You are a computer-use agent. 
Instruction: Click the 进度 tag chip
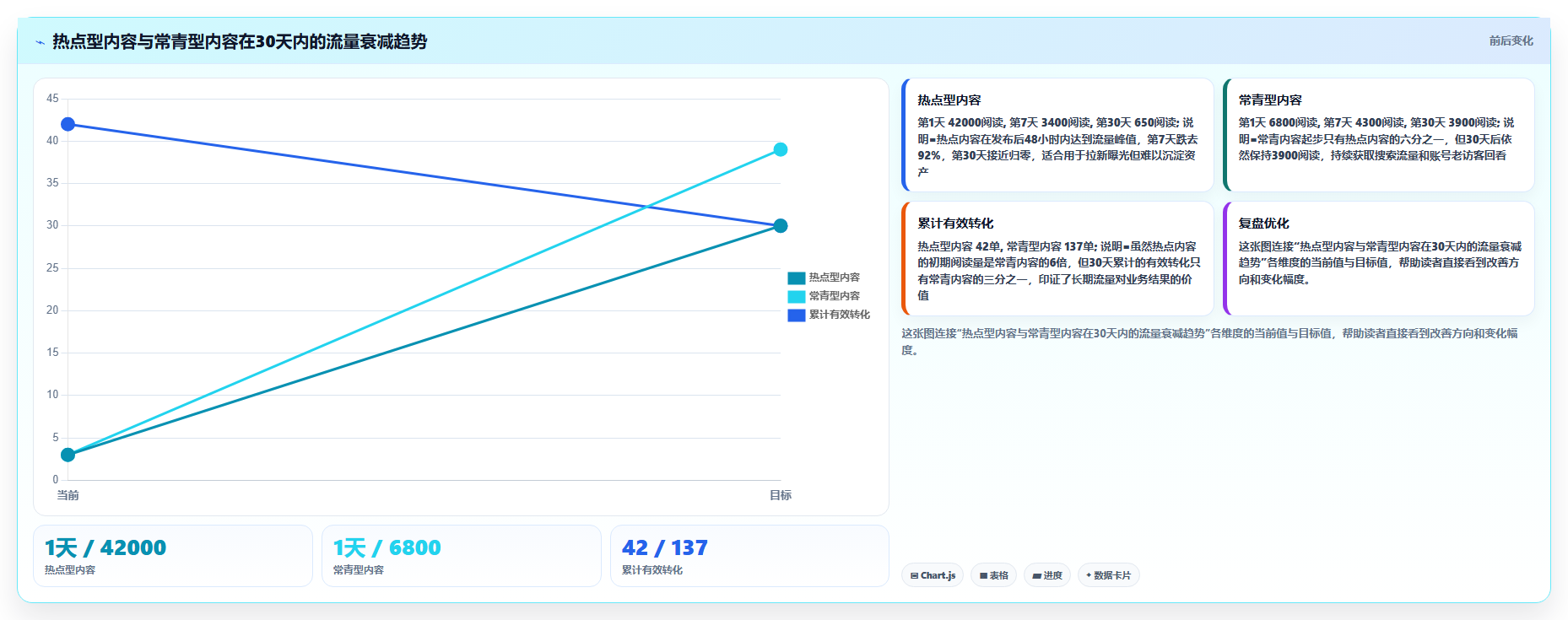[x=1047, y=575]
